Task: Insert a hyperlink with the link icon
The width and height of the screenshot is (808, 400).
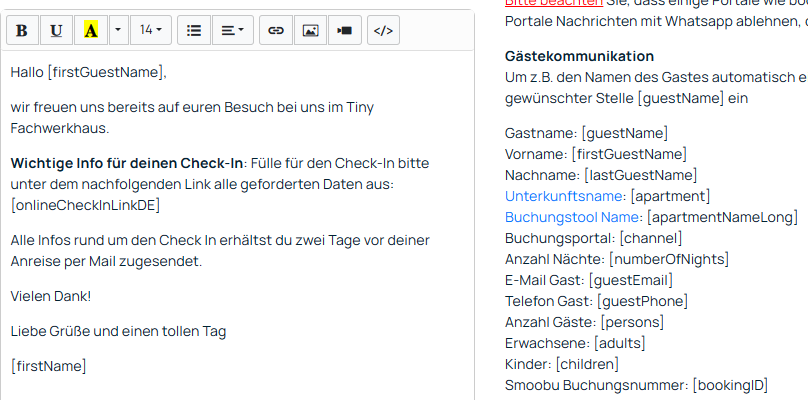Action: coord(276,30)
